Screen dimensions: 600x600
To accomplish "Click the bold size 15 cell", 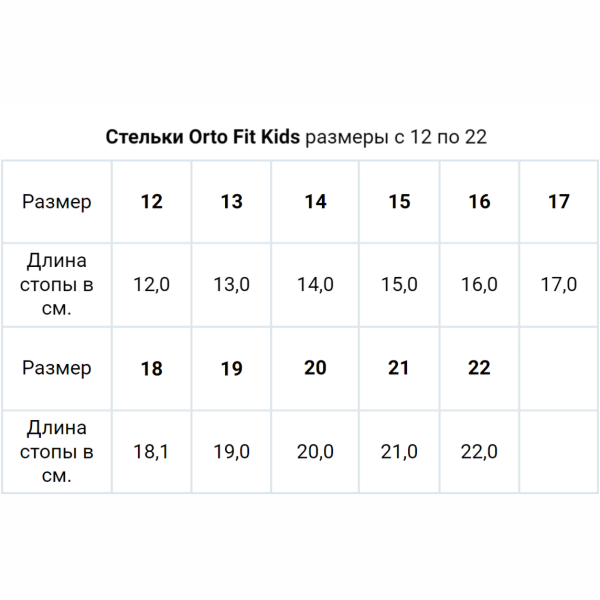I will click(399, 202).
